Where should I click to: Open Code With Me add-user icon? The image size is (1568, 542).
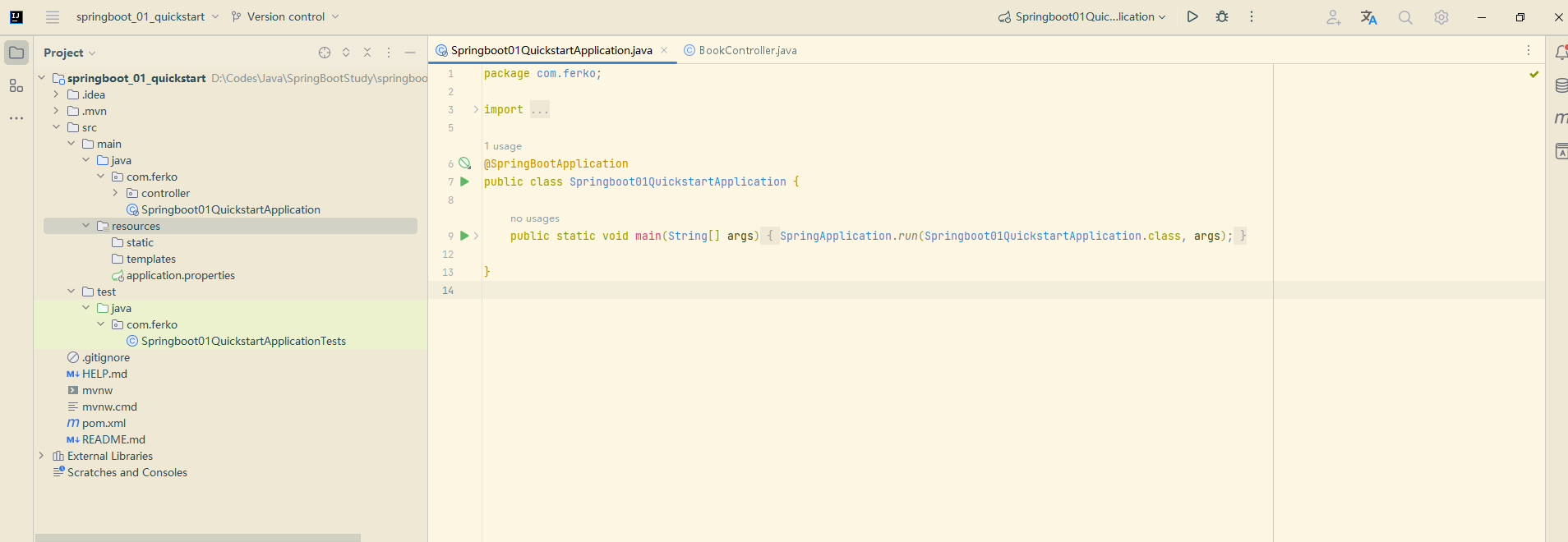[x=1333, y=17]
